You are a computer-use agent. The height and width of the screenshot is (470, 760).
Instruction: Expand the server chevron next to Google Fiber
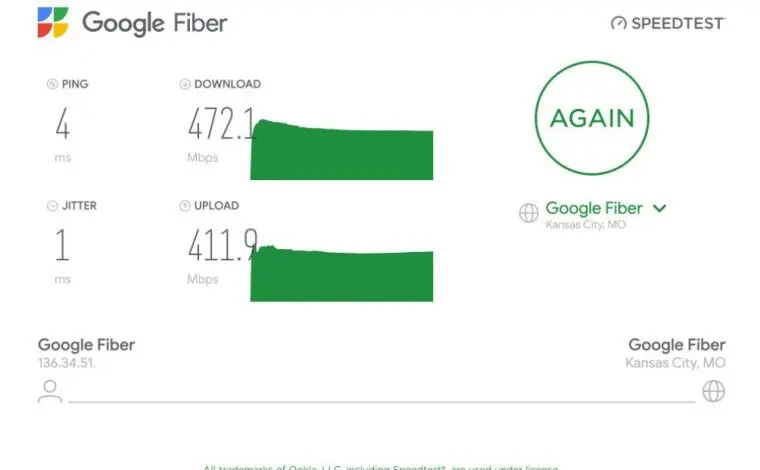[659, 208]
